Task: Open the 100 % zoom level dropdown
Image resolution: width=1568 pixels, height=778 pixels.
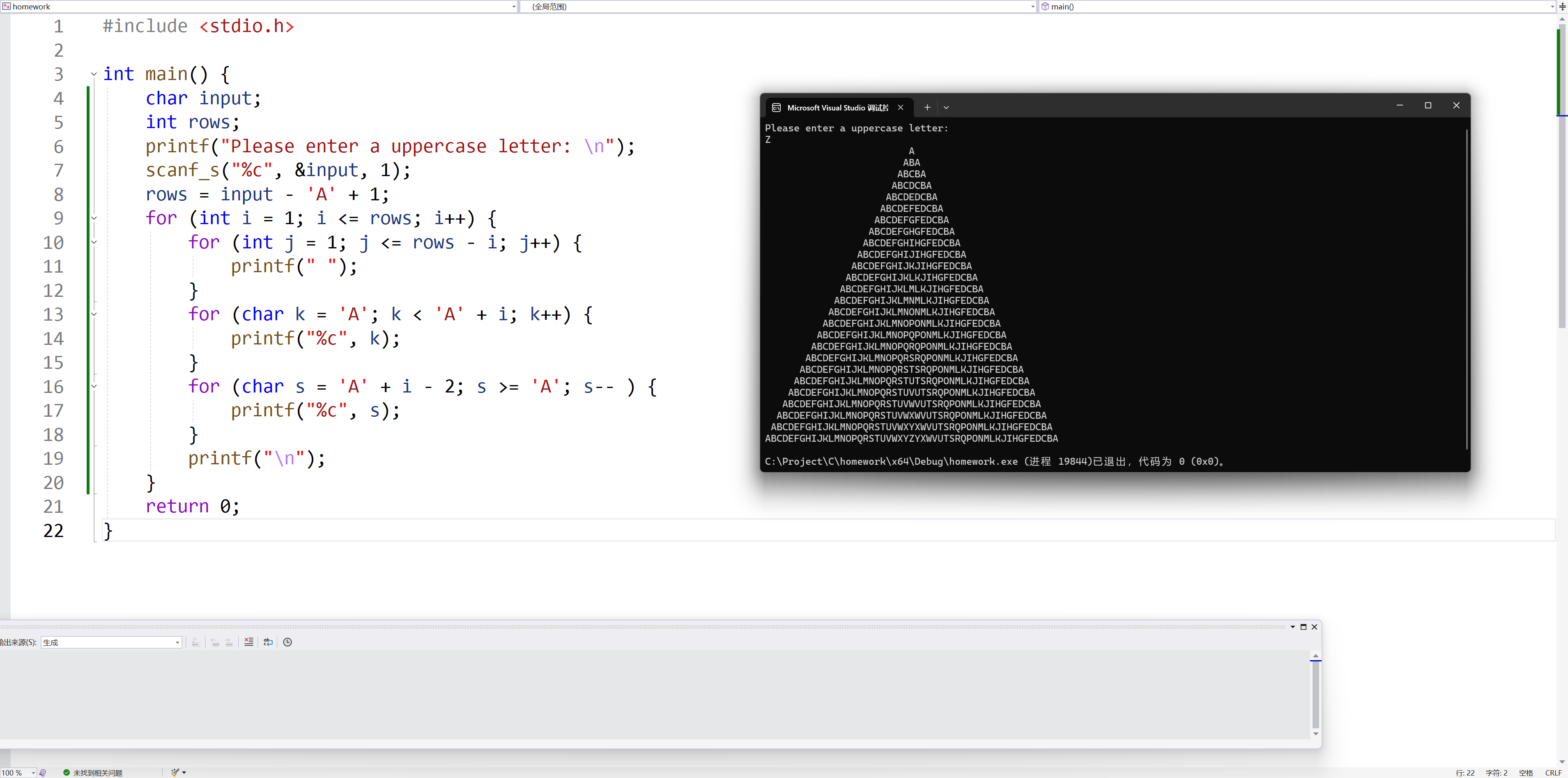Action: tap(33, 773)
